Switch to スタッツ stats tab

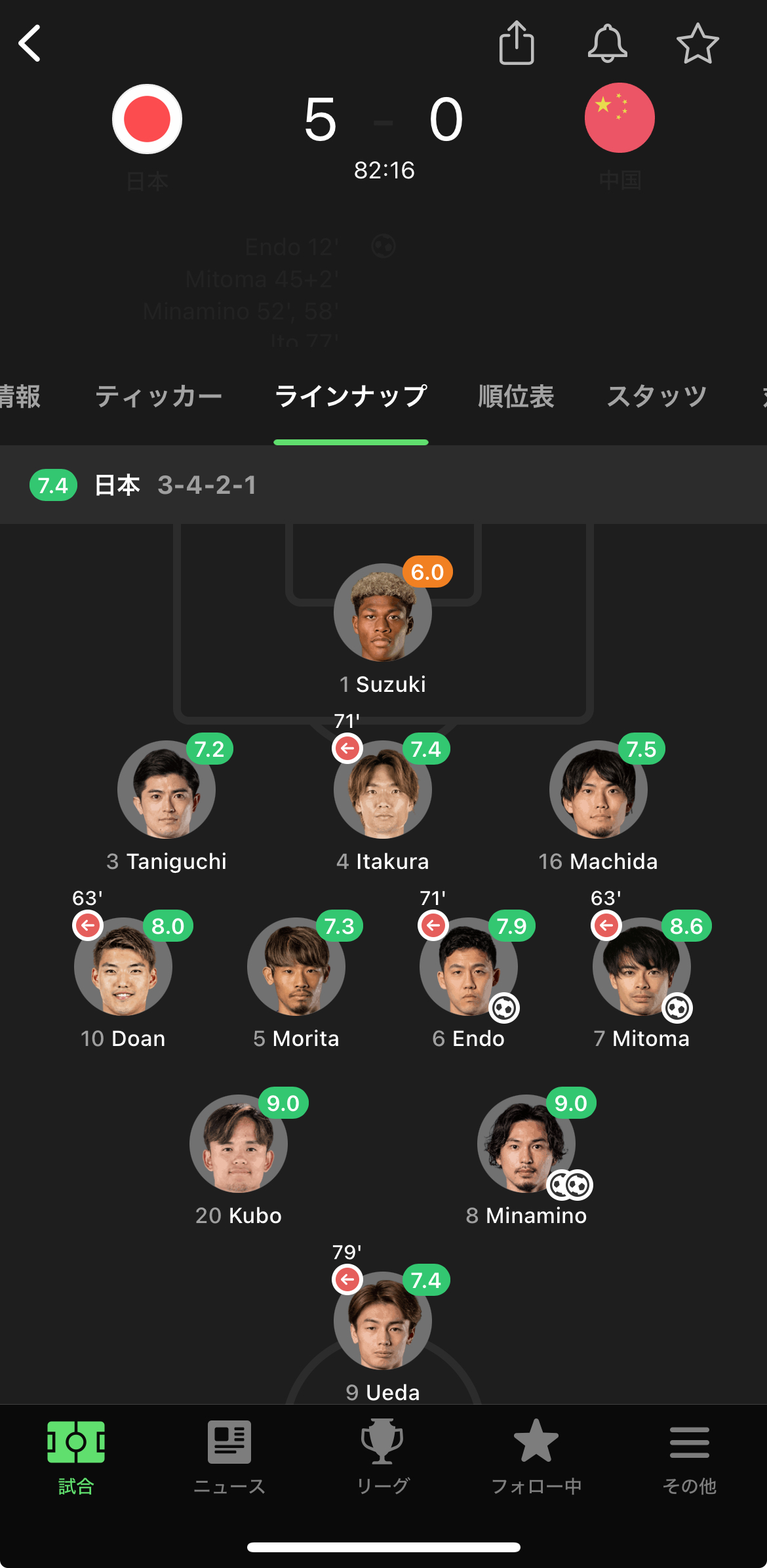(x=656, y=397)
